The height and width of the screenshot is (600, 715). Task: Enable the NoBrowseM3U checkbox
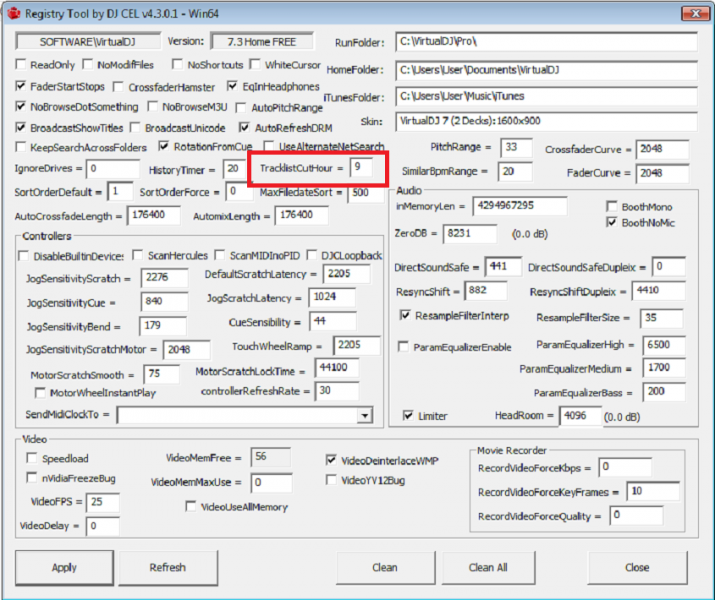(x=153, y=107)
